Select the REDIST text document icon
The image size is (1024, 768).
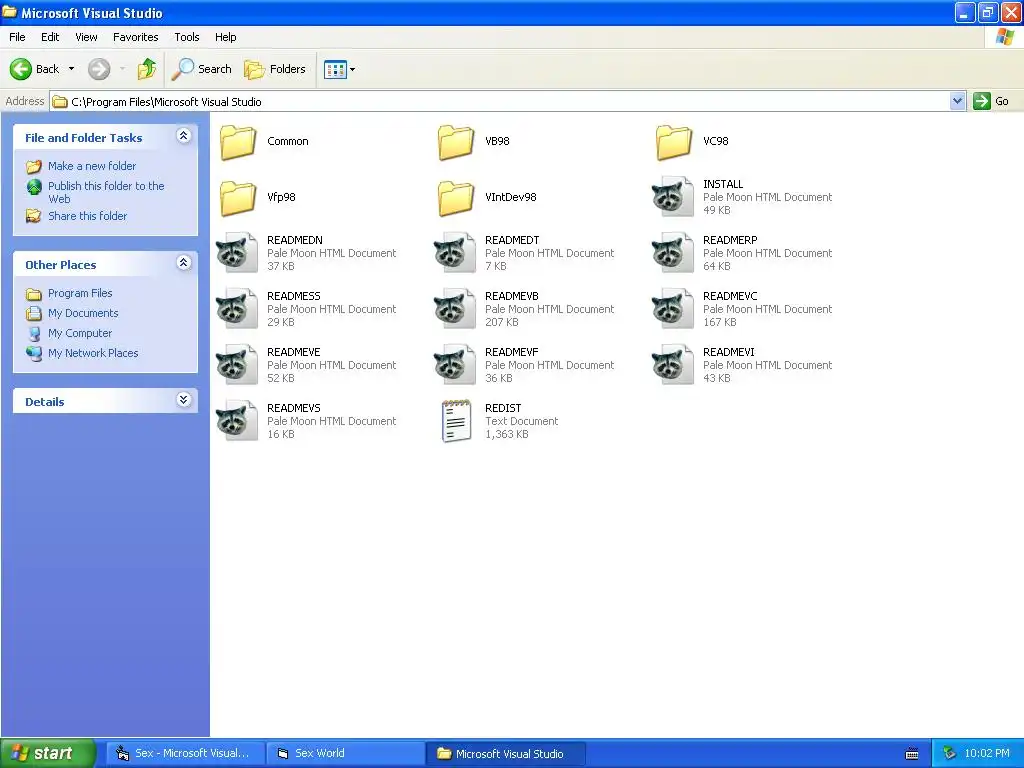(x=456, y=421)
